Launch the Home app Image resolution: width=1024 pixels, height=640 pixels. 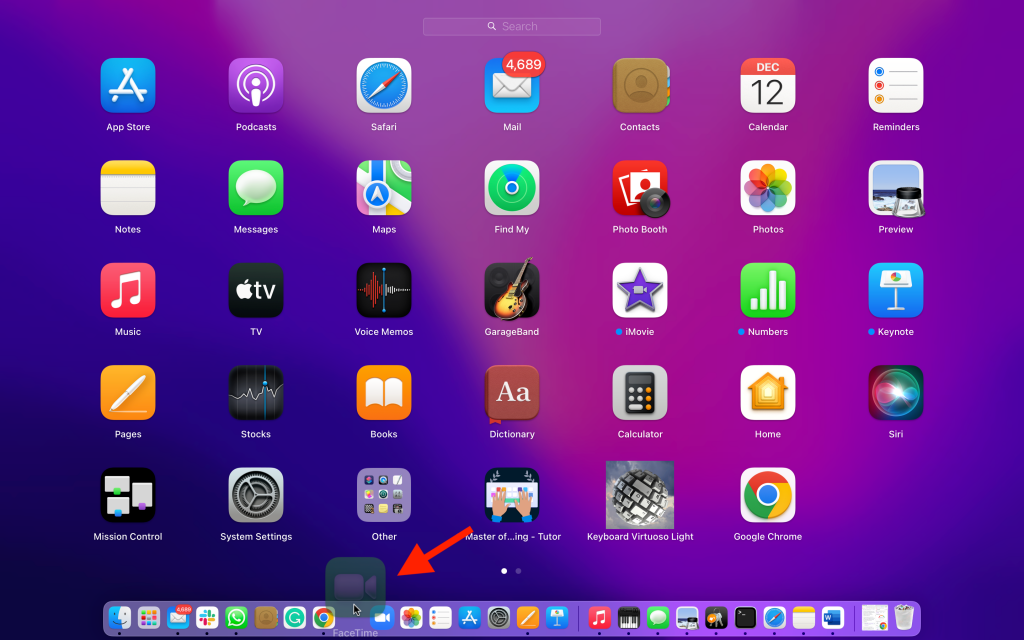coord(768,392)
